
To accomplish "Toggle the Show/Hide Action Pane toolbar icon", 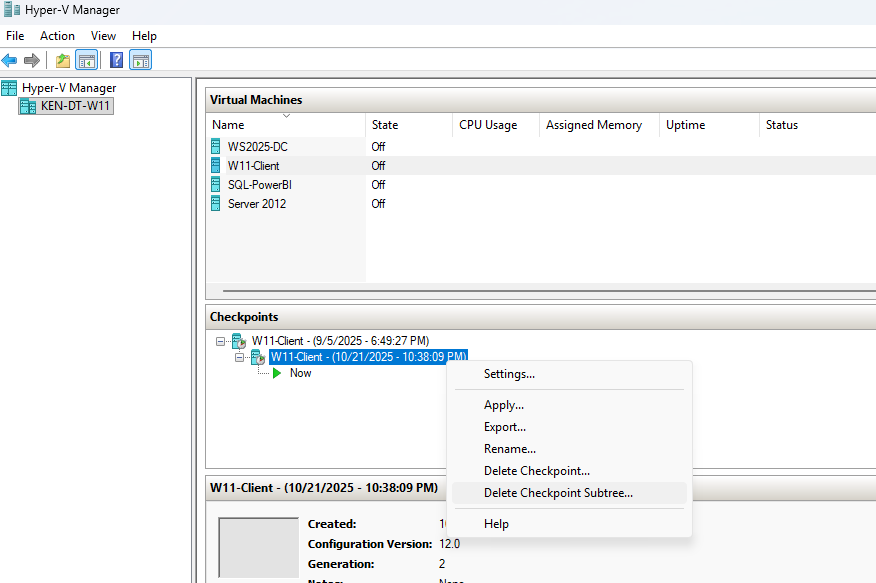I will pyautogui.click(x=140, y=60).
